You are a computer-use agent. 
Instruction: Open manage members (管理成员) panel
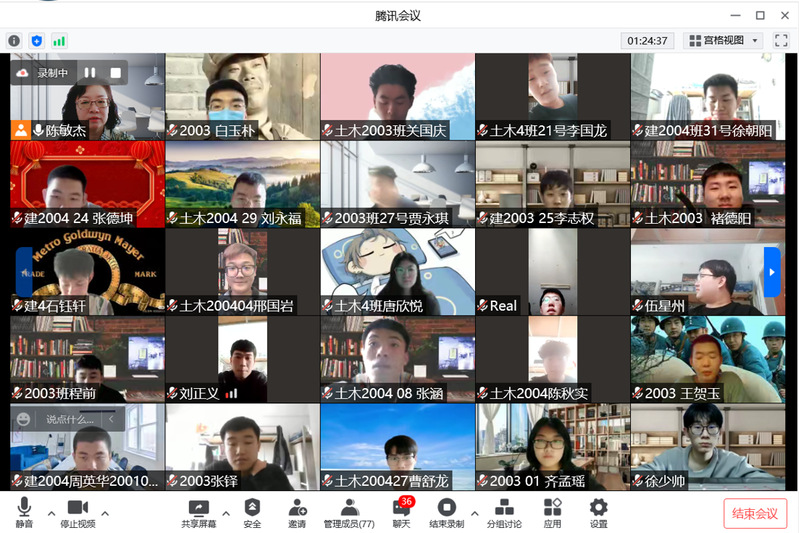coord(348,508)
